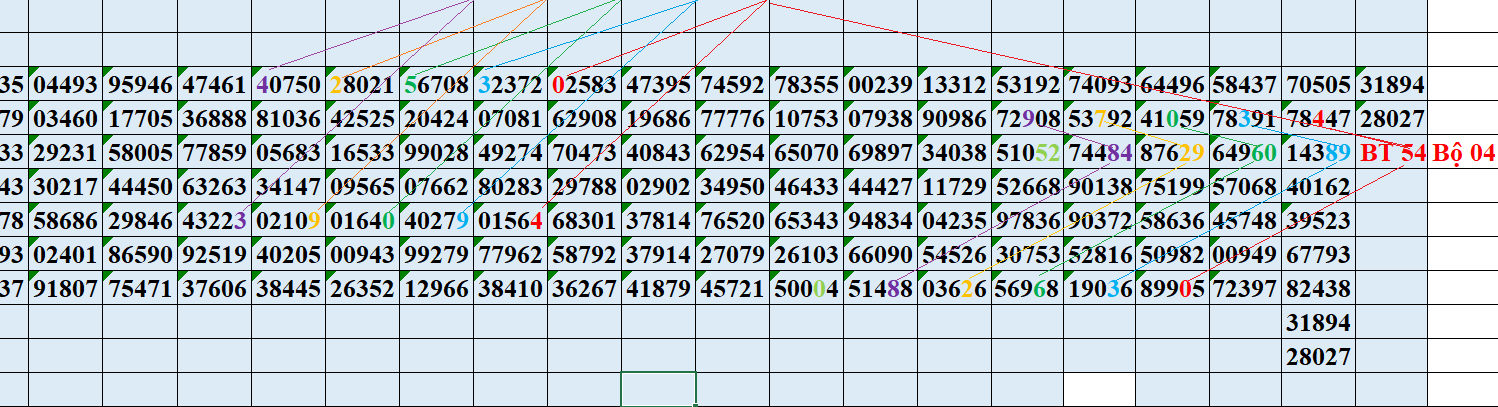Select the cell containing 04493

pyautogui.click(x=65, y=85)
